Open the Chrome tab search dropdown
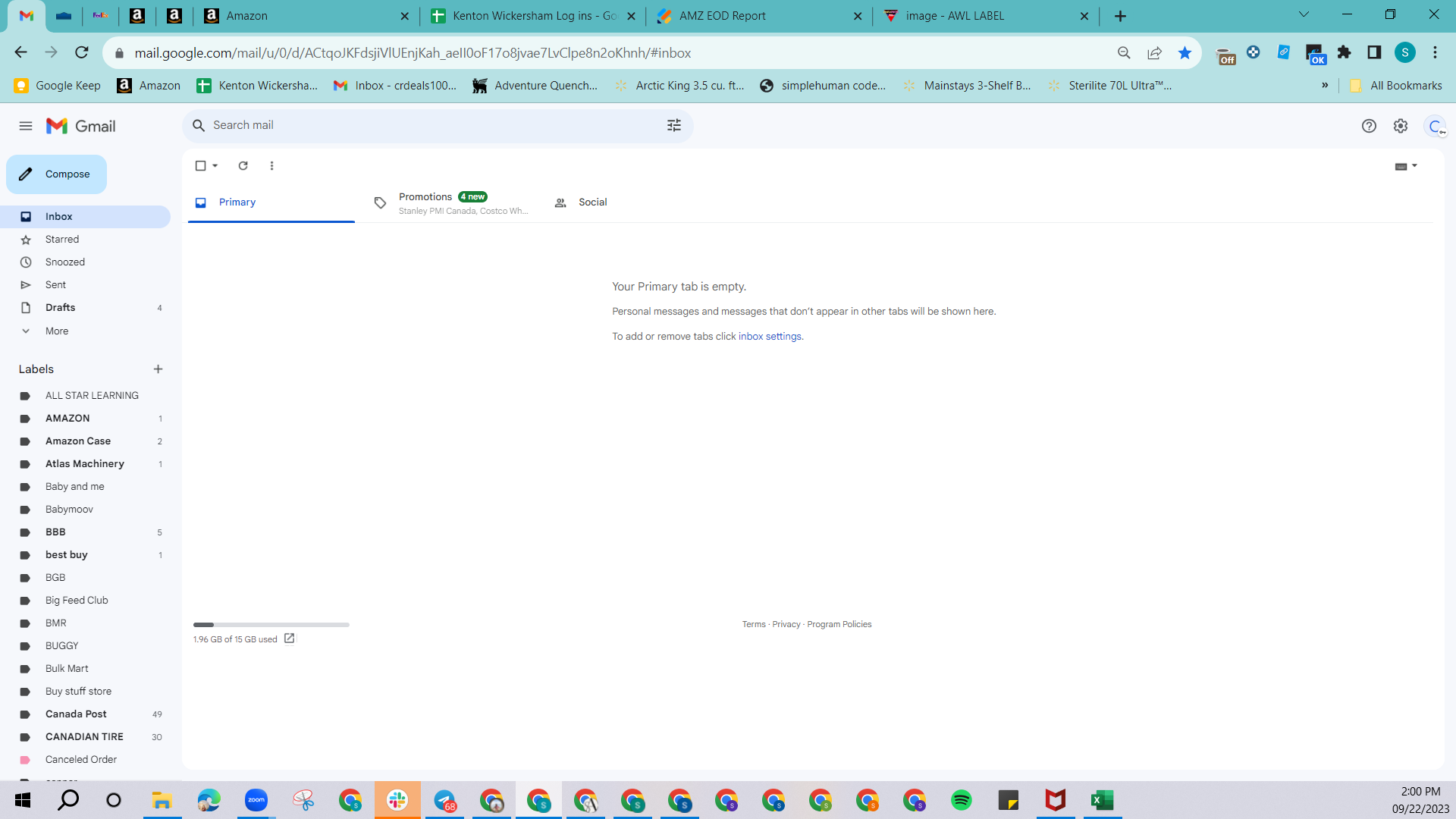1456x819 pixels. point(1304,14)
